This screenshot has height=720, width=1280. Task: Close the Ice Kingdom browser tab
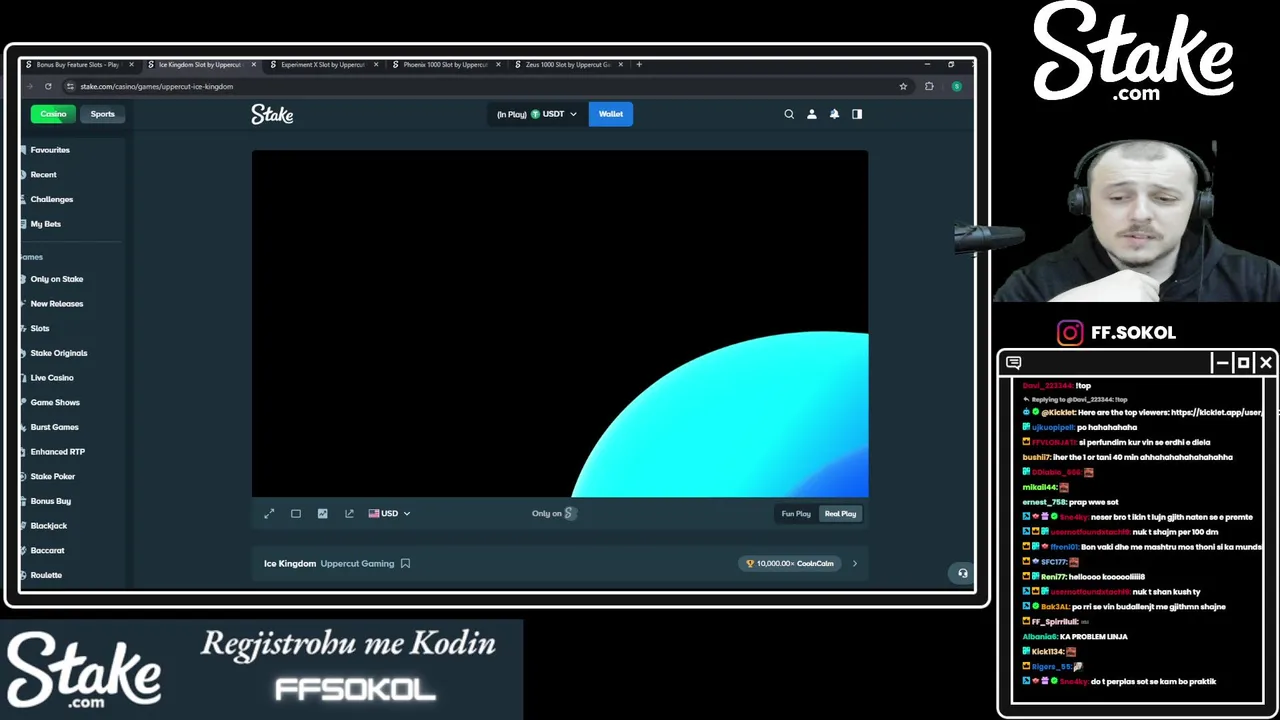(253, 65)
